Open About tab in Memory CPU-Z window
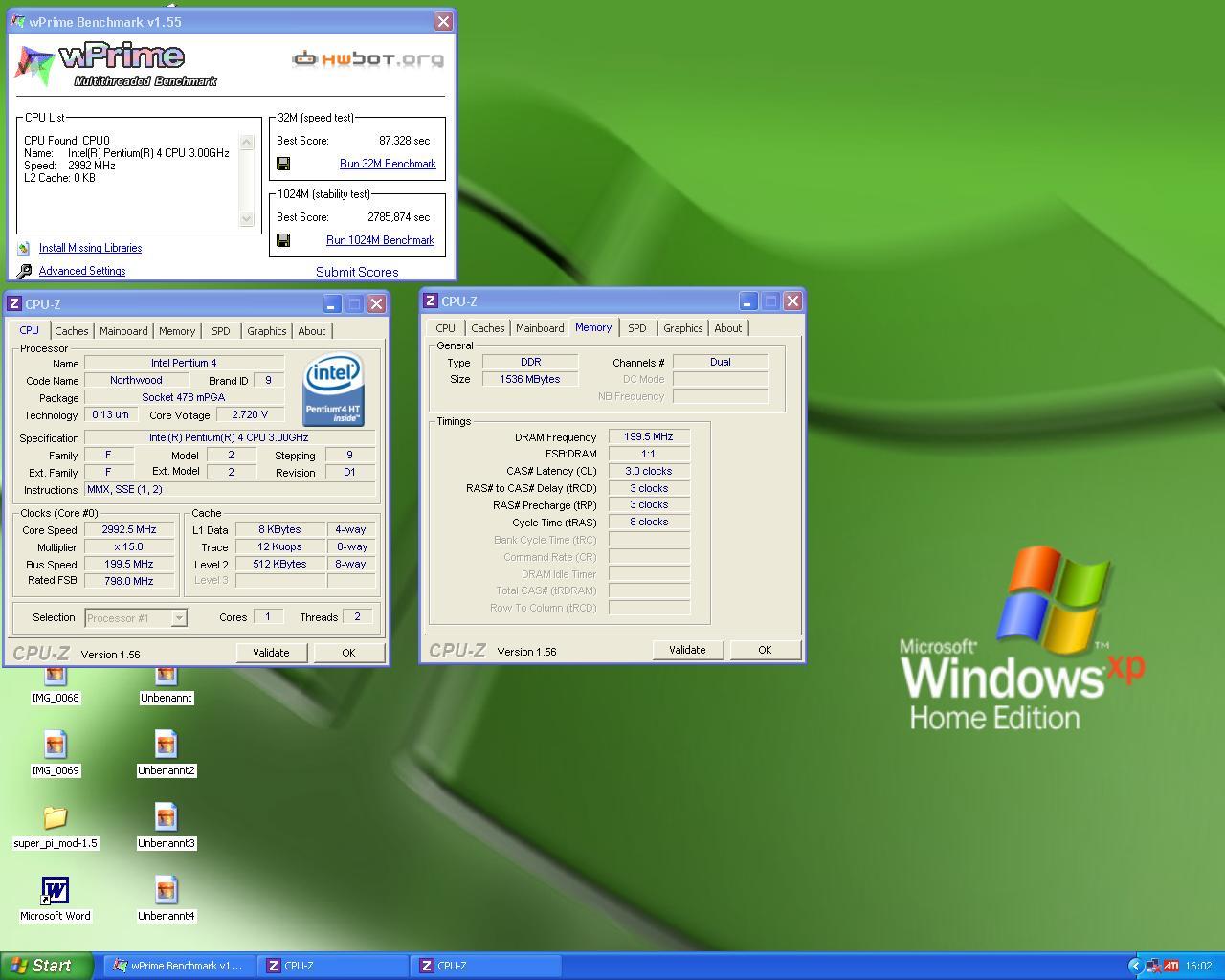 click(x=728, y=328)
